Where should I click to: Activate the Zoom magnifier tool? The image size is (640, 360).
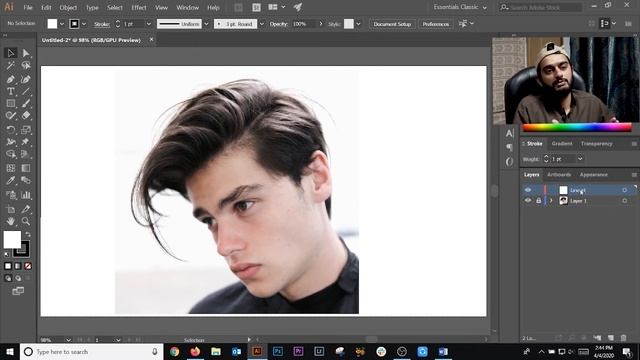pos(26,221)
